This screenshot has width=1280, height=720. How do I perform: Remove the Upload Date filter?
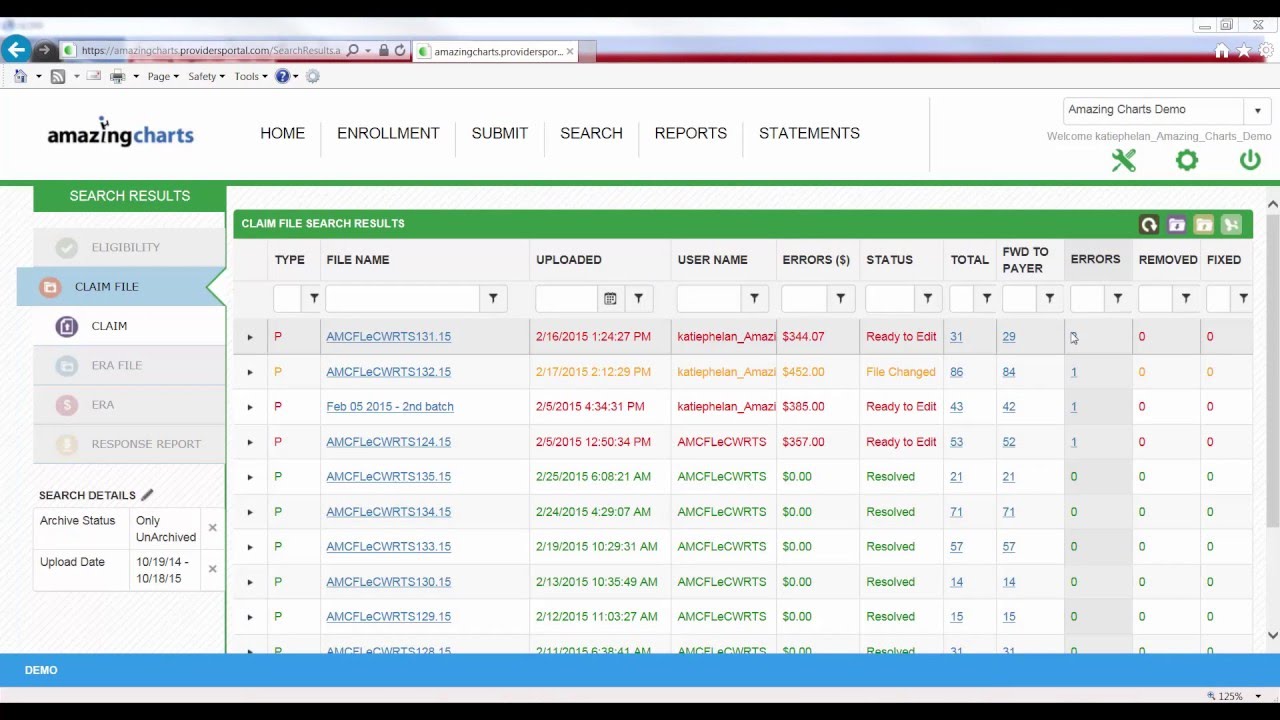212,568
